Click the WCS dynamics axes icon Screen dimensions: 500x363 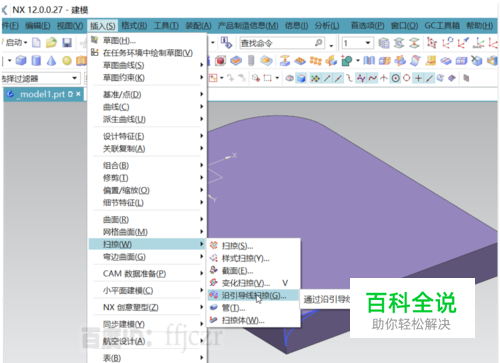pos(432,43)
